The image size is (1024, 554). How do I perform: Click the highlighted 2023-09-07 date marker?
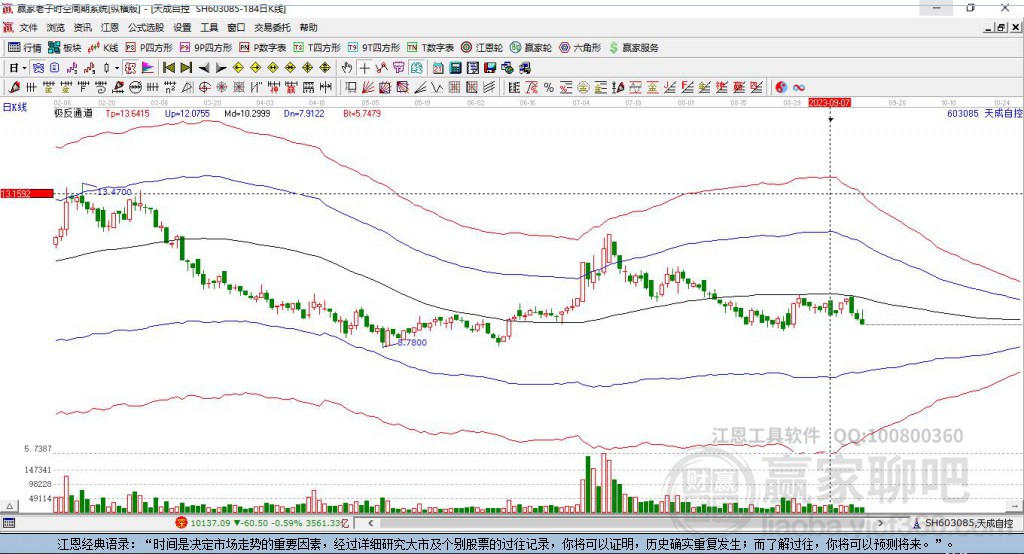point(829,103)
